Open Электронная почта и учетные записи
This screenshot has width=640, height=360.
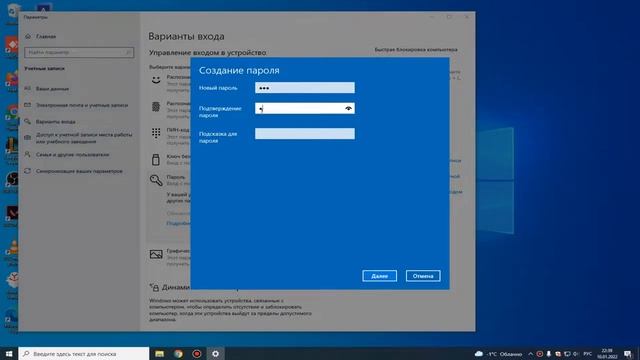82,105
